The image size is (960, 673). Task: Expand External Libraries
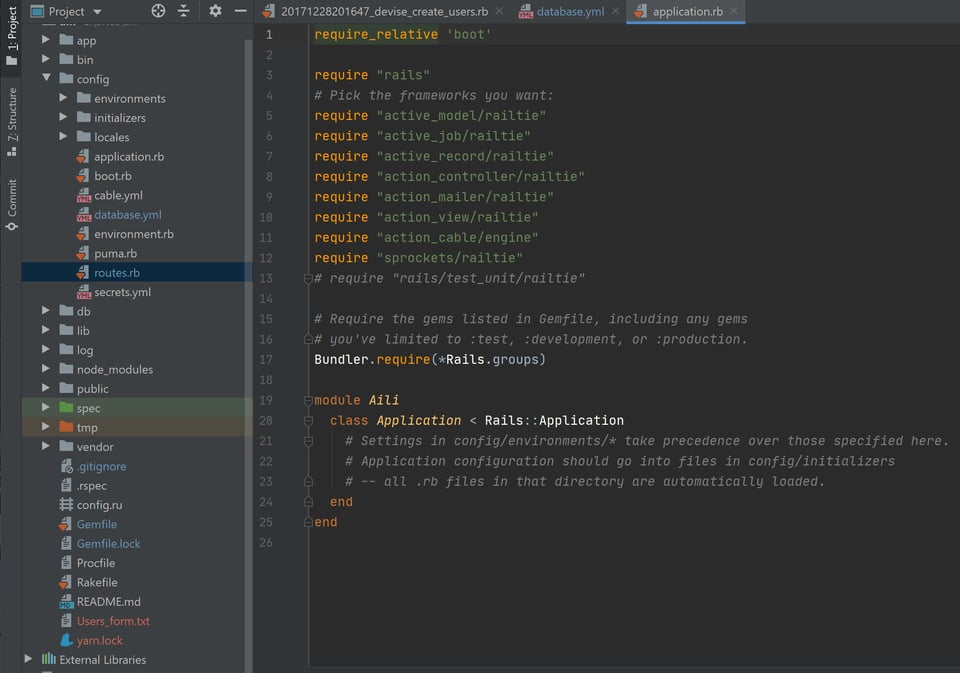coord(29,659)
